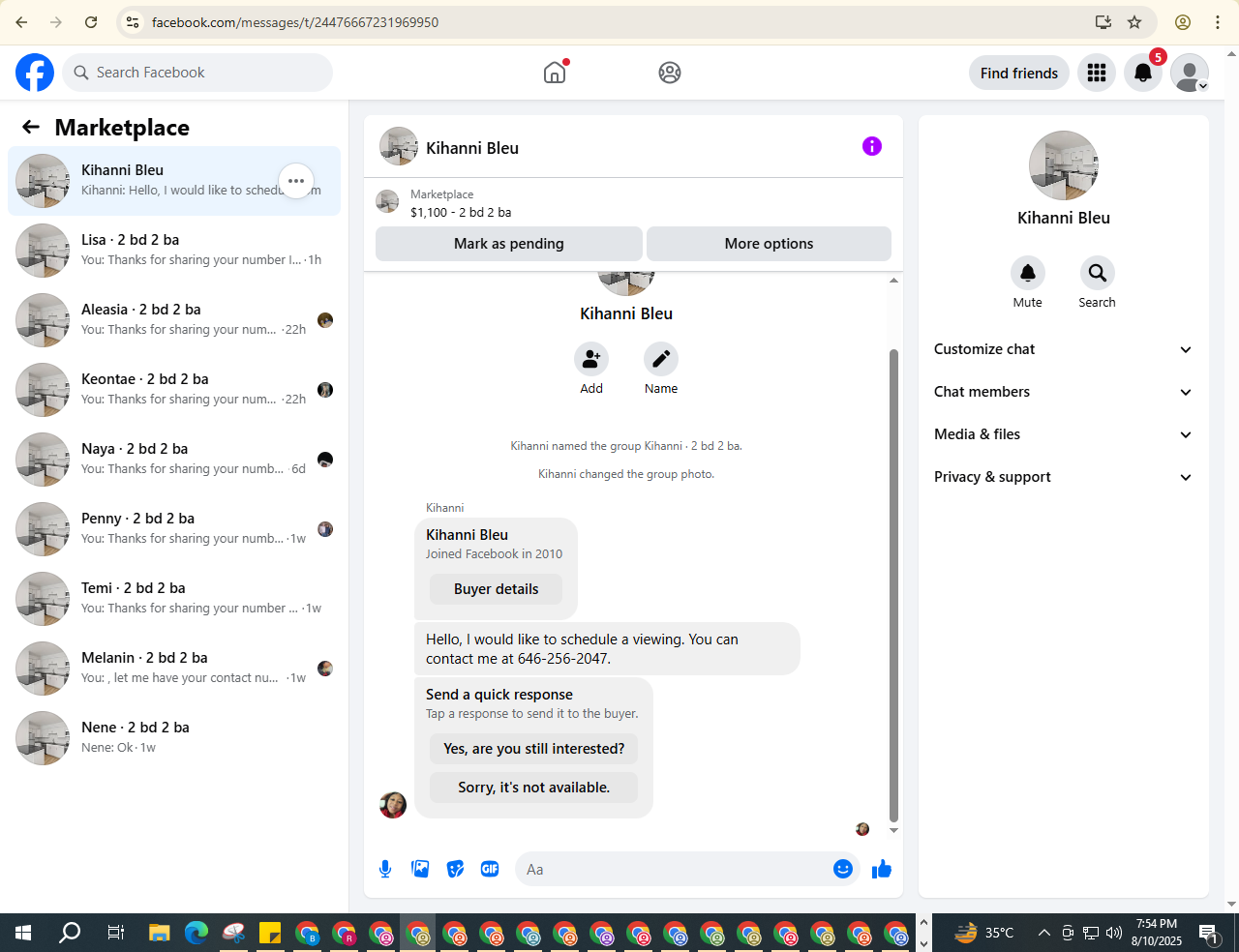Open Aleasia 2 bd 2 ba conversation
This screenshot has width=1239, height=952.
174,320
